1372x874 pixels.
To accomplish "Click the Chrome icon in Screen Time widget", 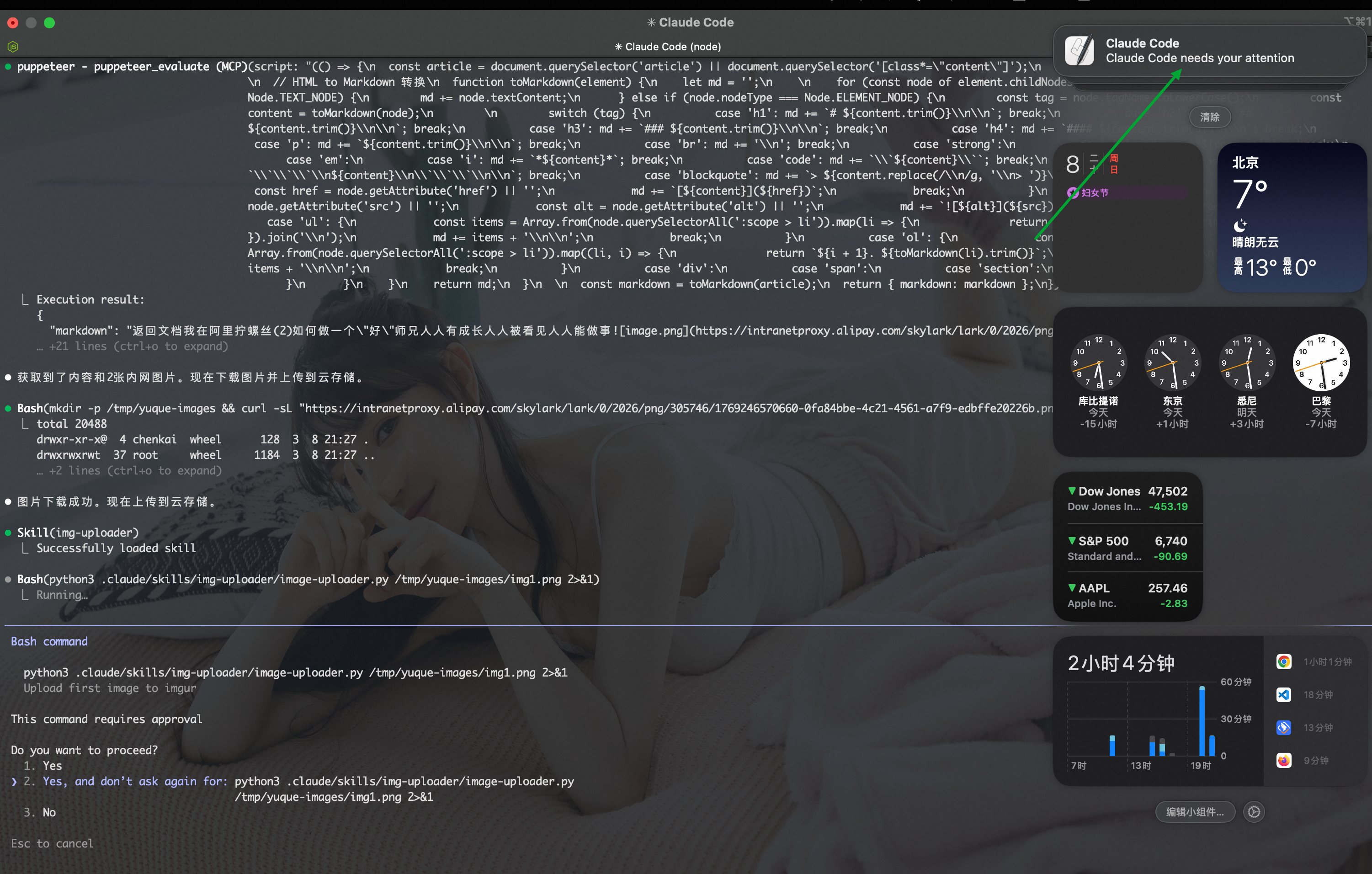I will click(x=1284, y=661).
